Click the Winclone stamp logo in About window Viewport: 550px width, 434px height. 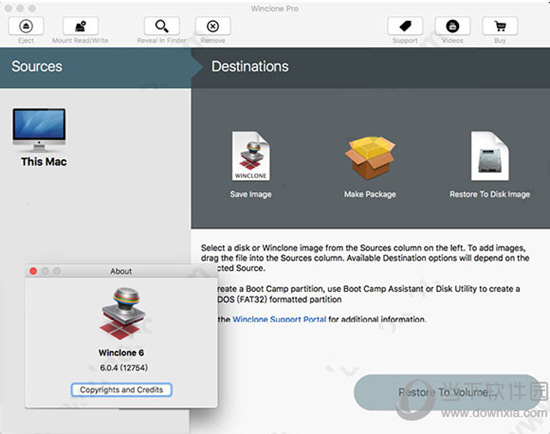tap(123, 314)
